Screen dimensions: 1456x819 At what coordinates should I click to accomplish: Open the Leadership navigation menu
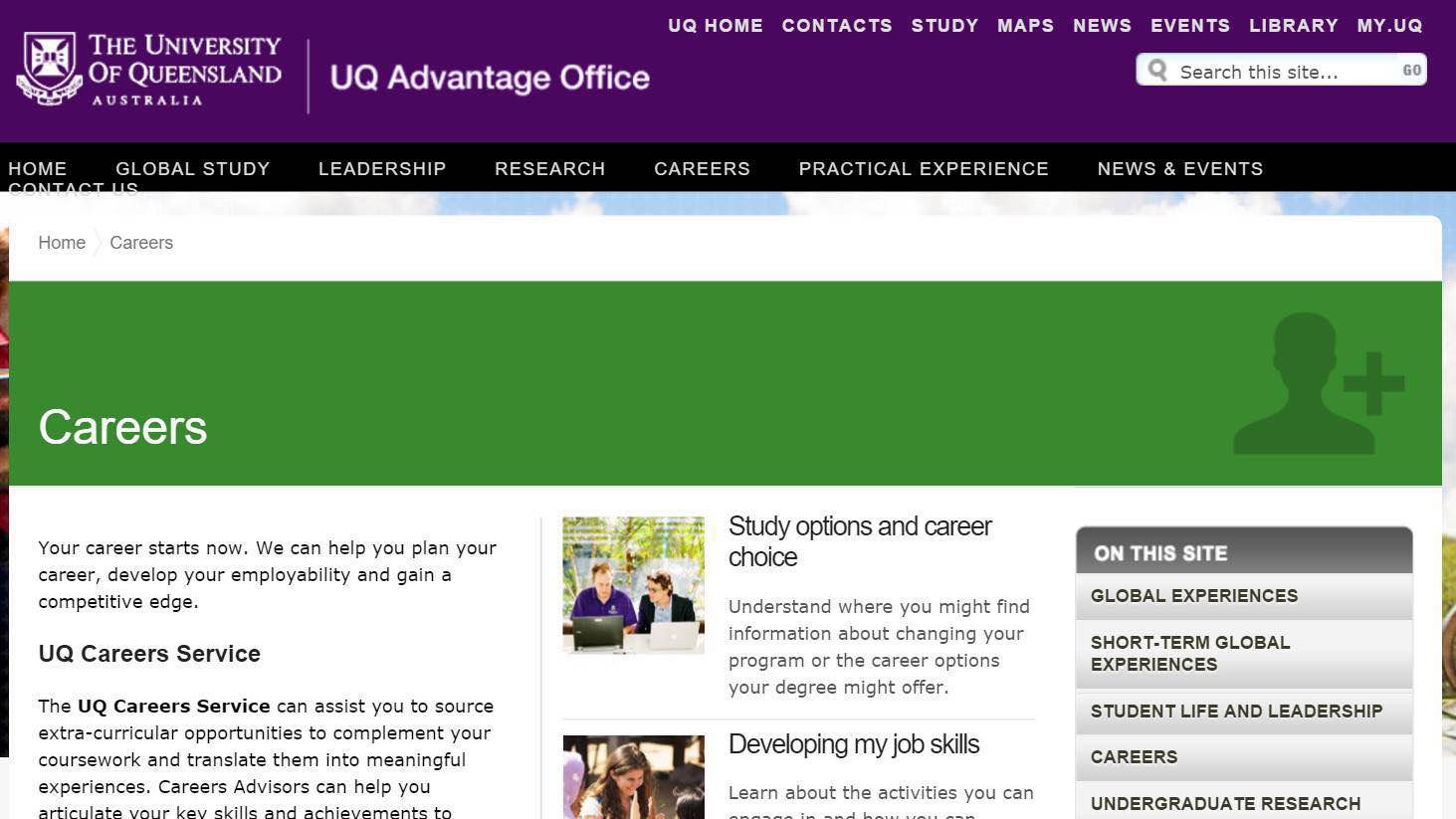coord(382,168)
